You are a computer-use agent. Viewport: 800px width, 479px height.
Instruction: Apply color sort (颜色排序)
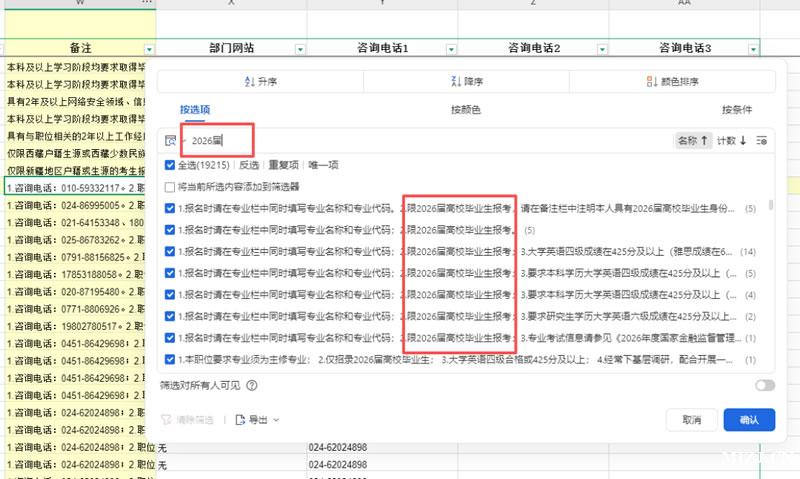[x=673, y=82]
